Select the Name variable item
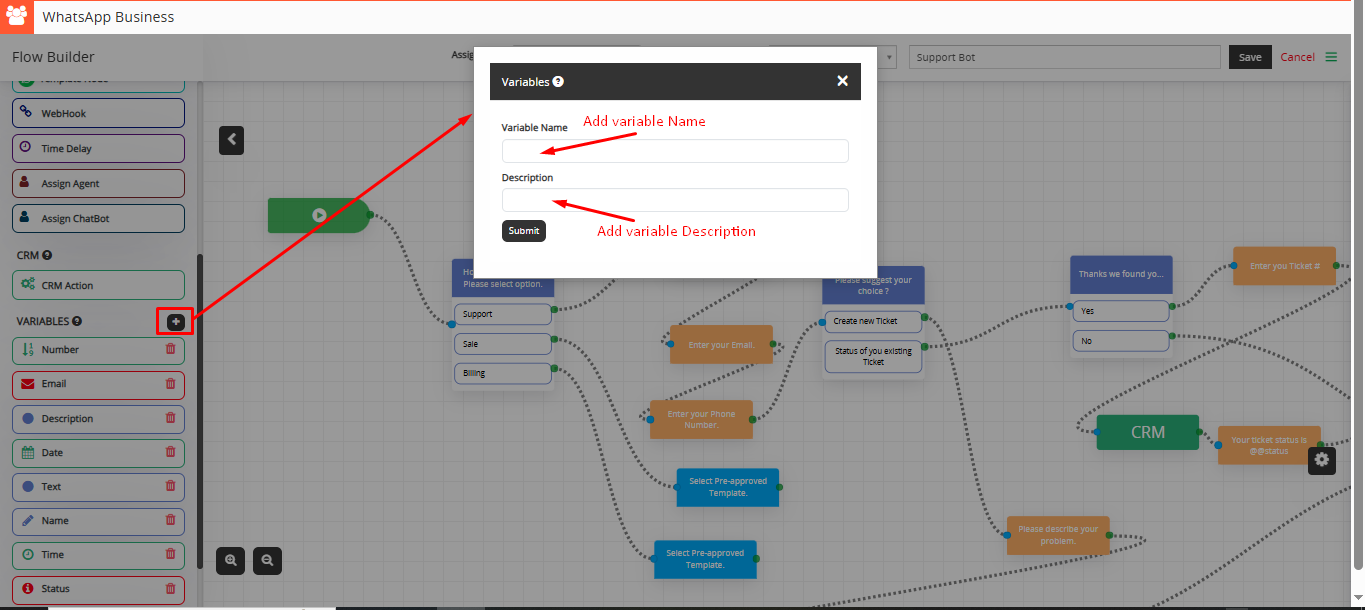The width and height of the screenshot is (1365, 610). click(99, 520)
